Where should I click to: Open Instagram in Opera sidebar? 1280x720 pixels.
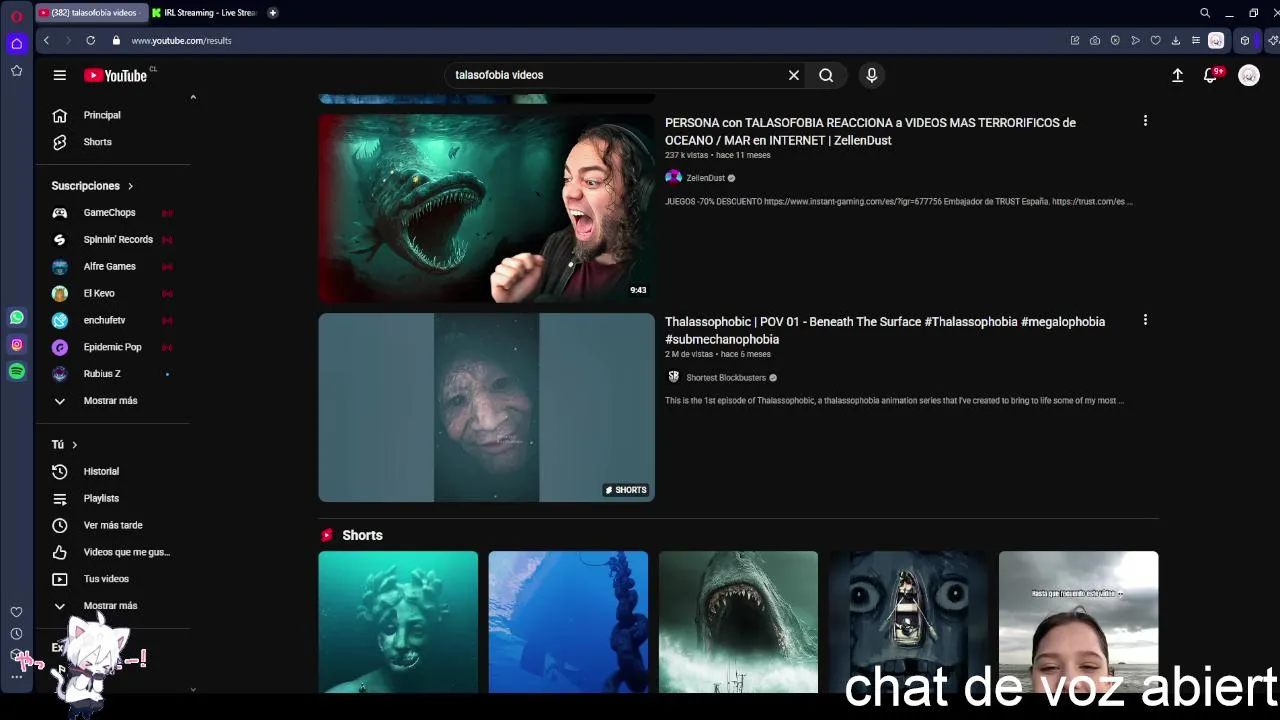click(x=17, y=344)
